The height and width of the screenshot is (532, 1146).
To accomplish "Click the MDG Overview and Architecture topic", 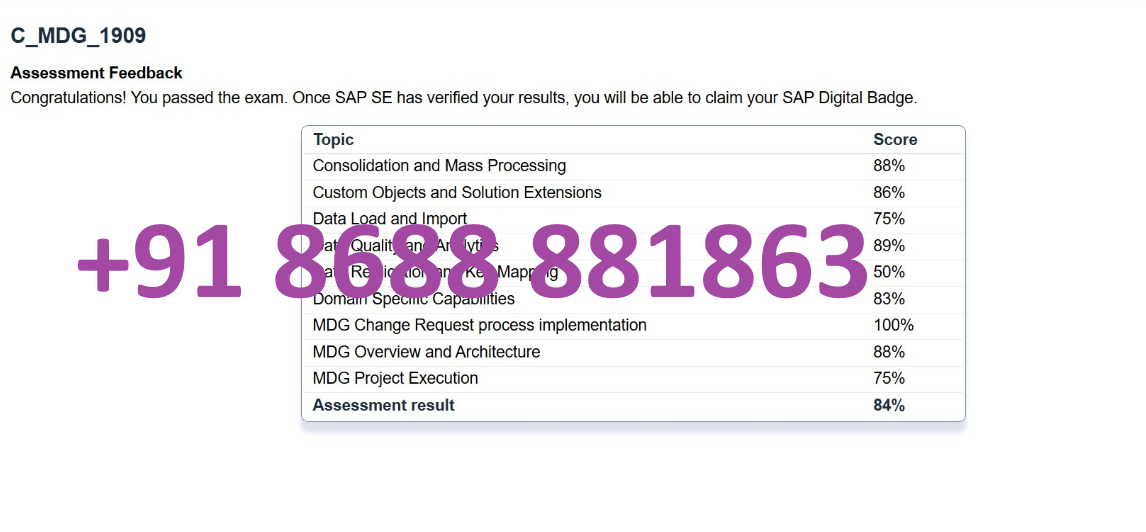I will 426,352.
